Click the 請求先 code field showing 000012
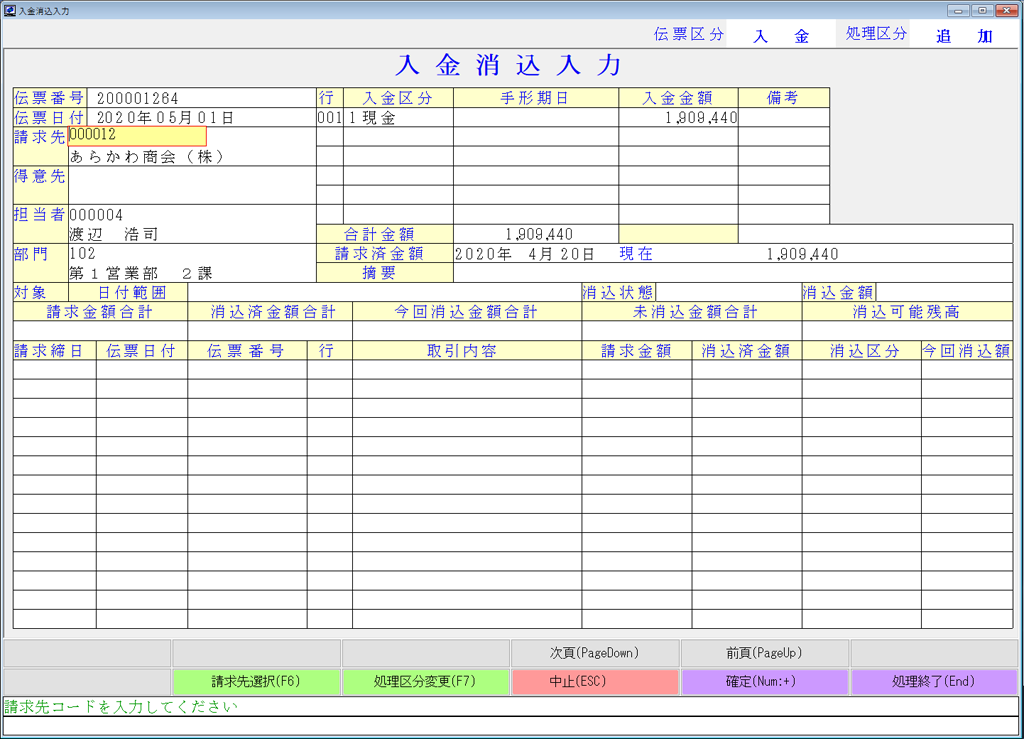The image size is (1024, 739). 138,136
